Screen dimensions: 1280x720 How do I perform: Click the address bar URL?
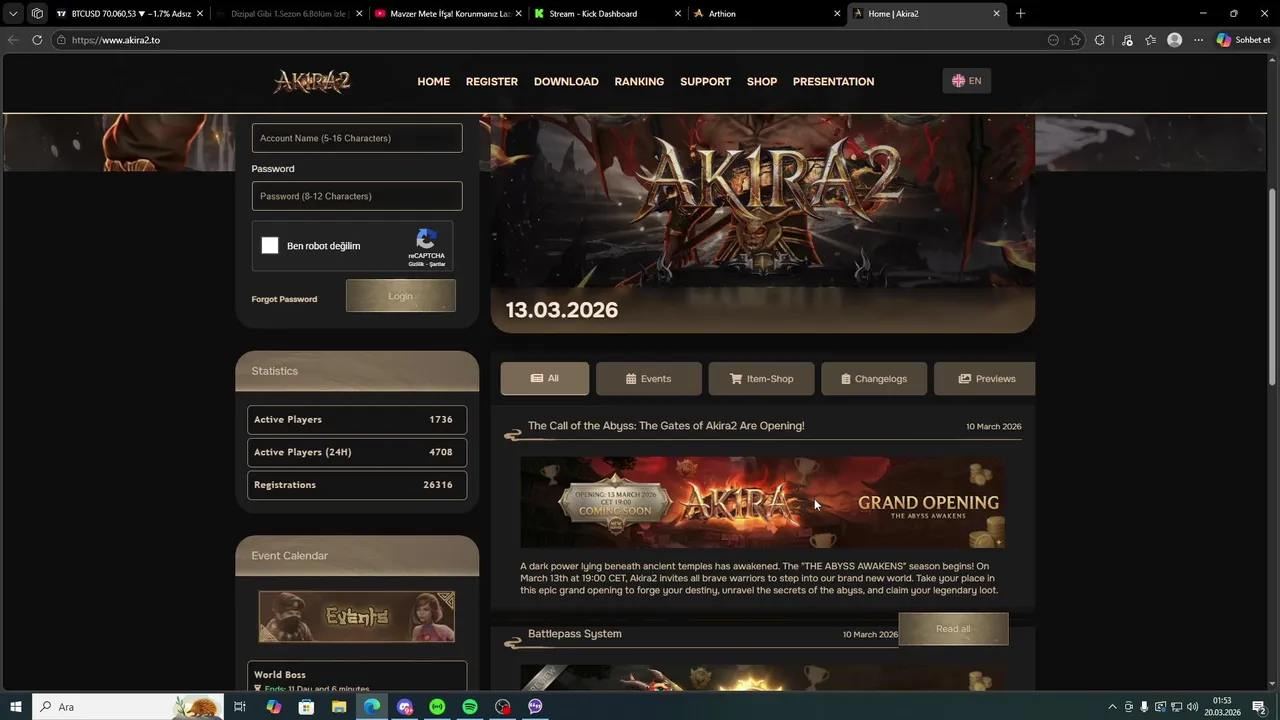pyautogui.click(x=116, y=40)
